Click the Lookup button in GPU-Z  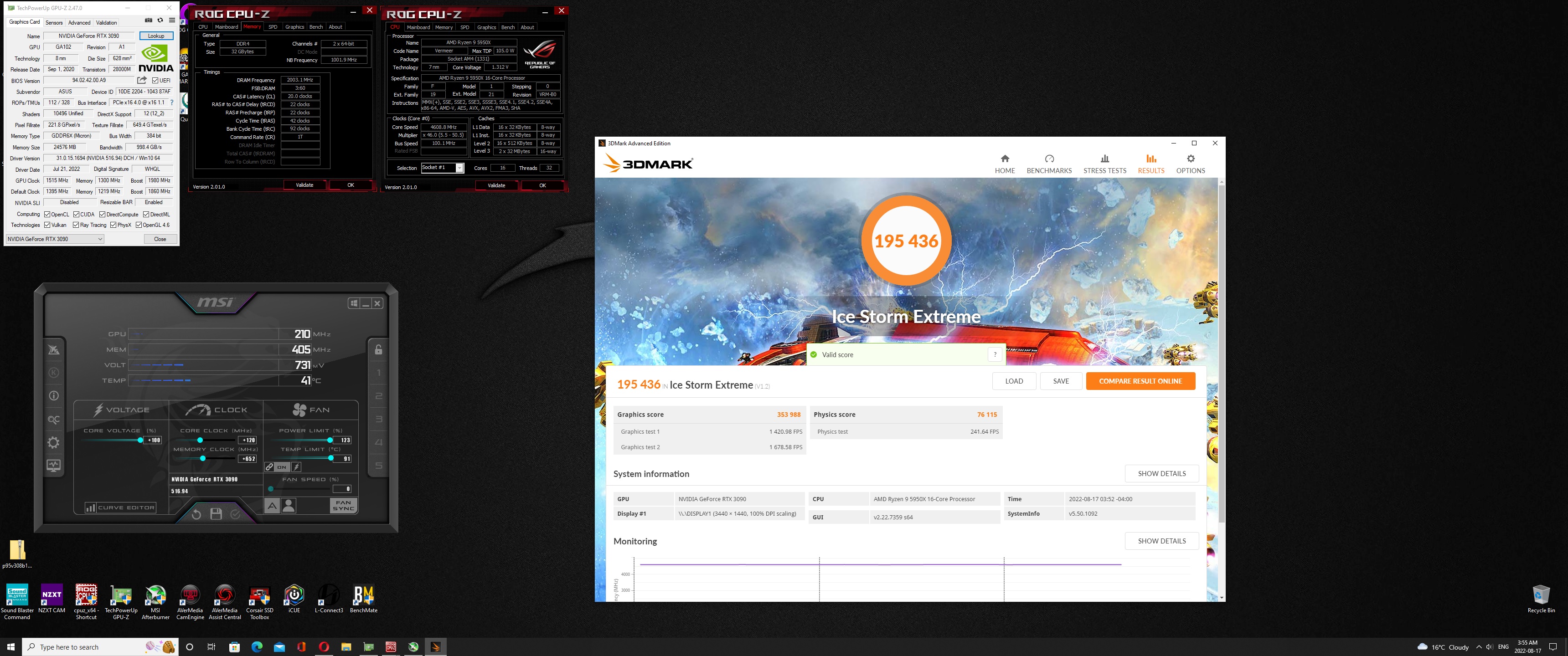tap(156, 36)
